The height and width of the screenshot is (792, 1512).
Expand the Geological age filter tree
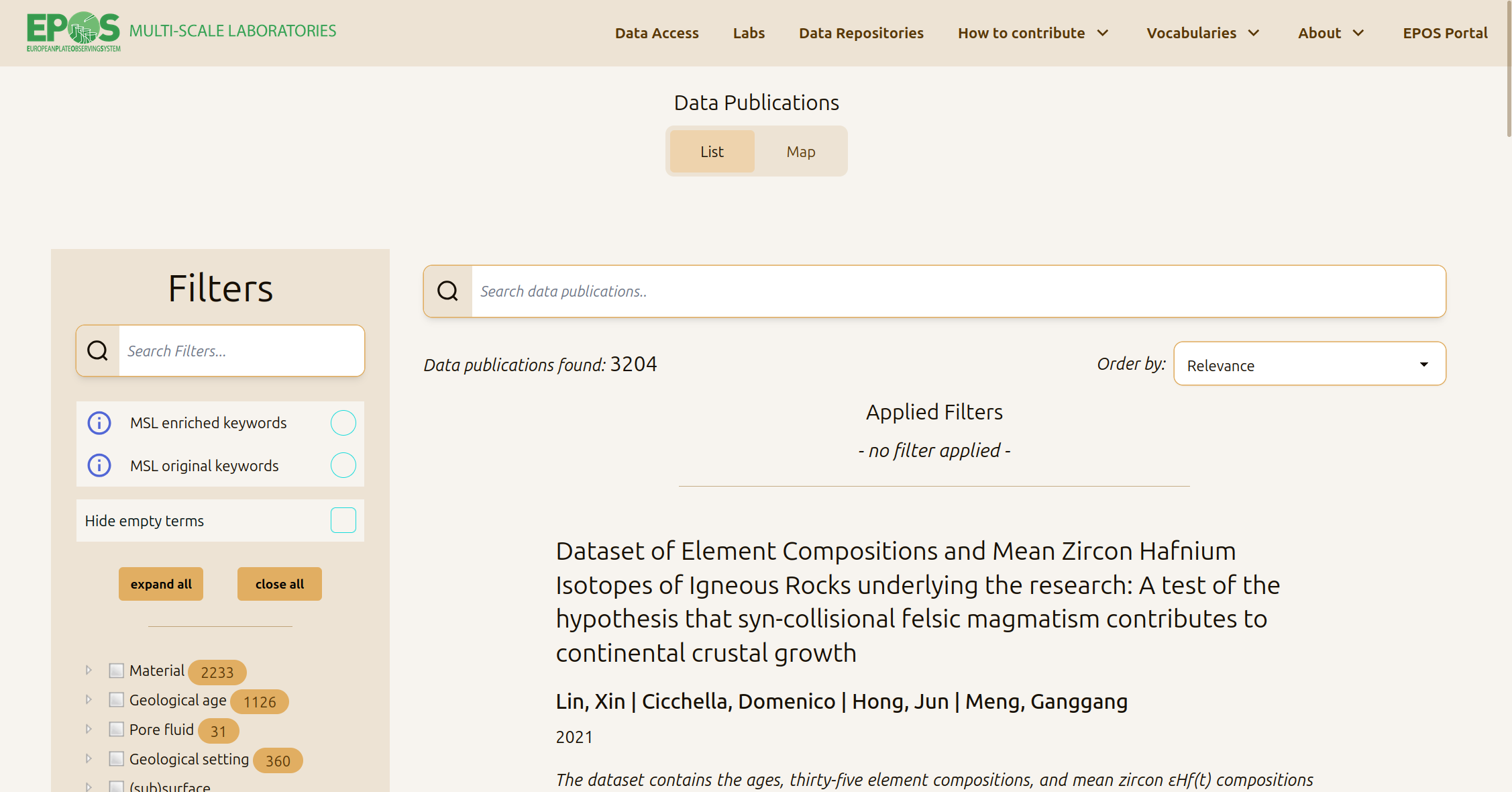point(89,699)
